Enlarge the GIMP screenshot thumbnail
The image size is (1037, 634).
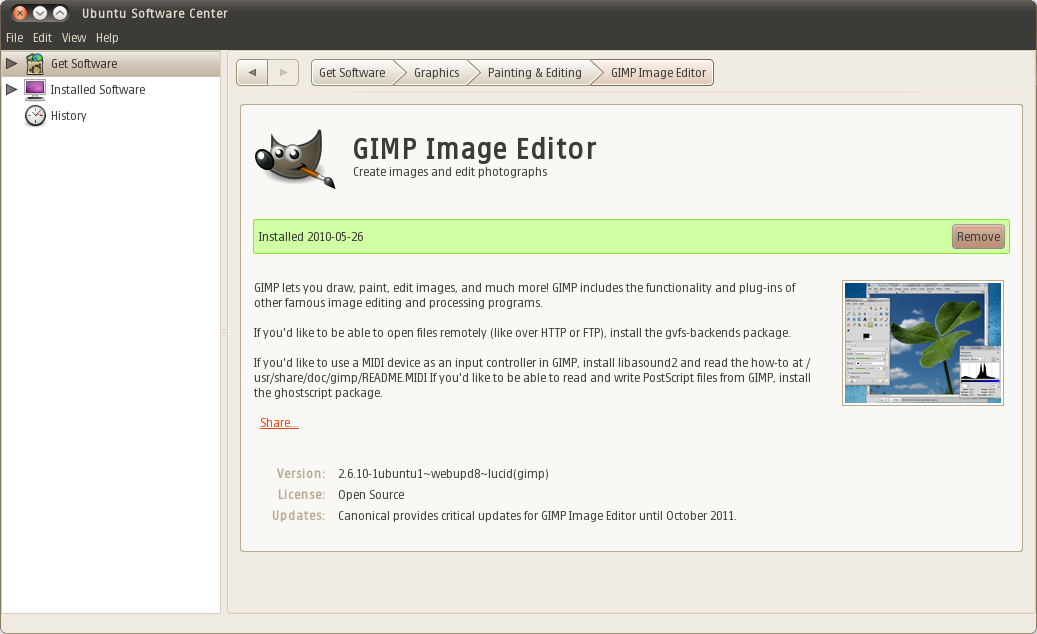[x=922, y=343]
